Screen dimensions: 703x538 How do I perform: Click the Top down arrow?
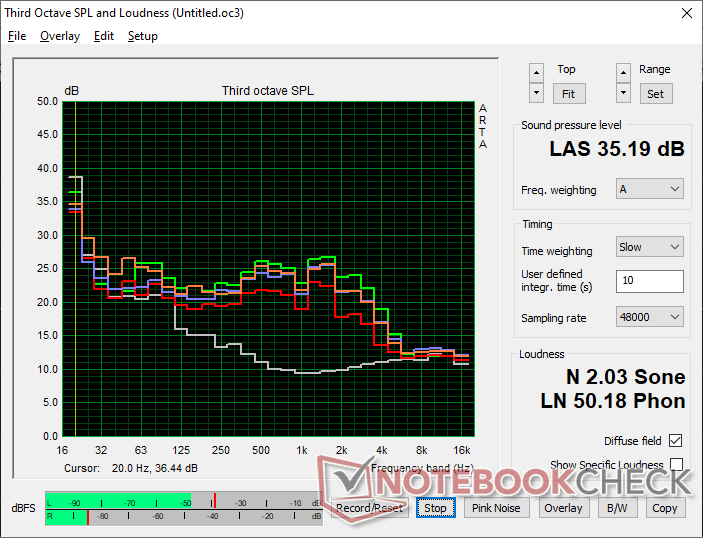coord(536,93)
